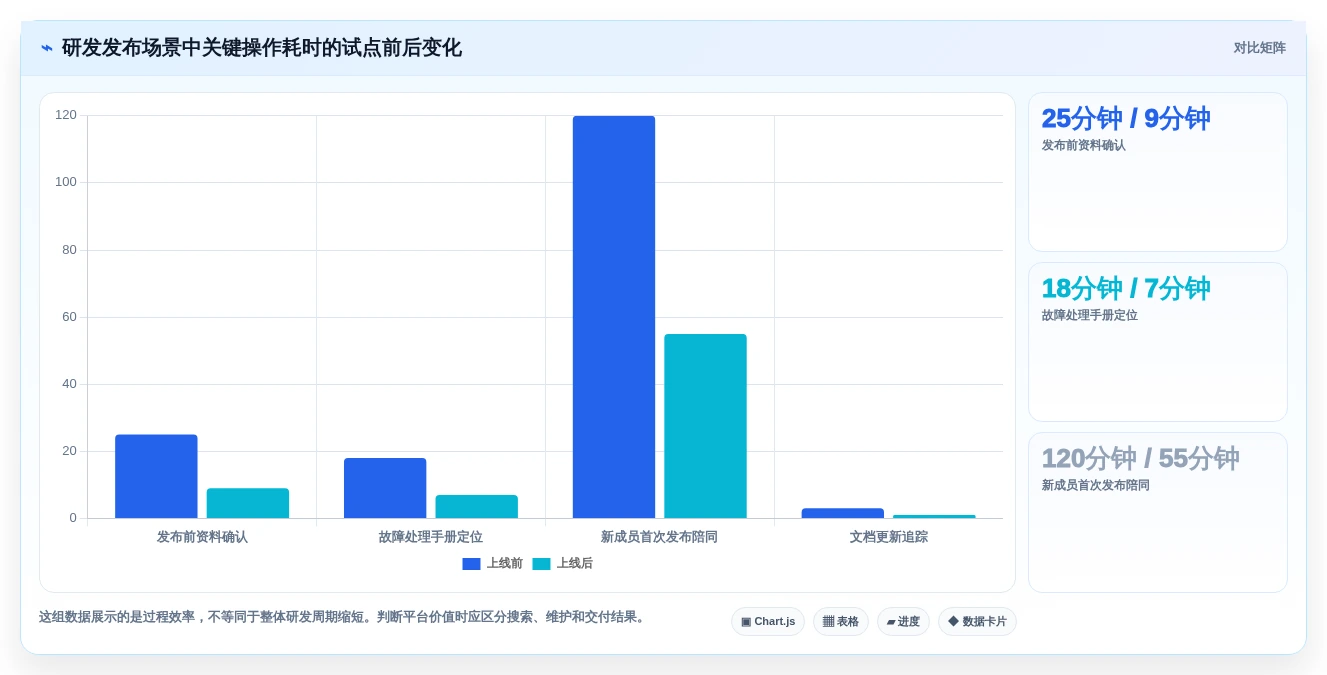1327x675 pixels.
Task: Click the 上线后 bar for 文档更新追踪
Action: point(934,516)
